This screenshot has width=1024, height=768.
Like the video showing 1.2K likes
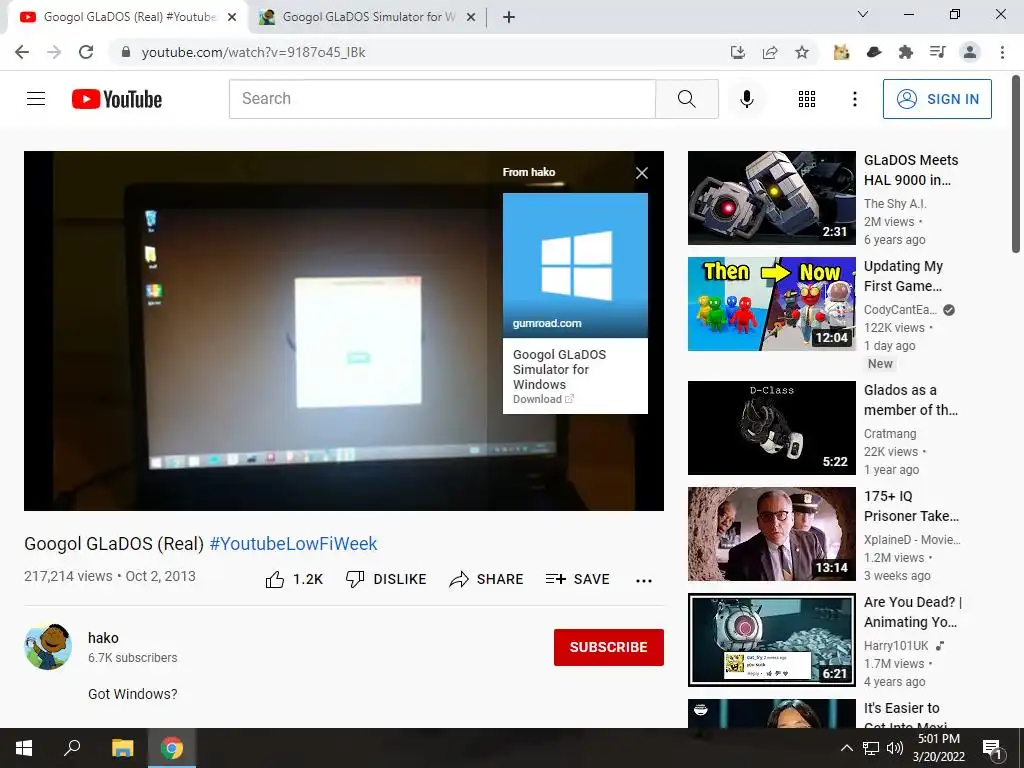(x=294, y=579)
